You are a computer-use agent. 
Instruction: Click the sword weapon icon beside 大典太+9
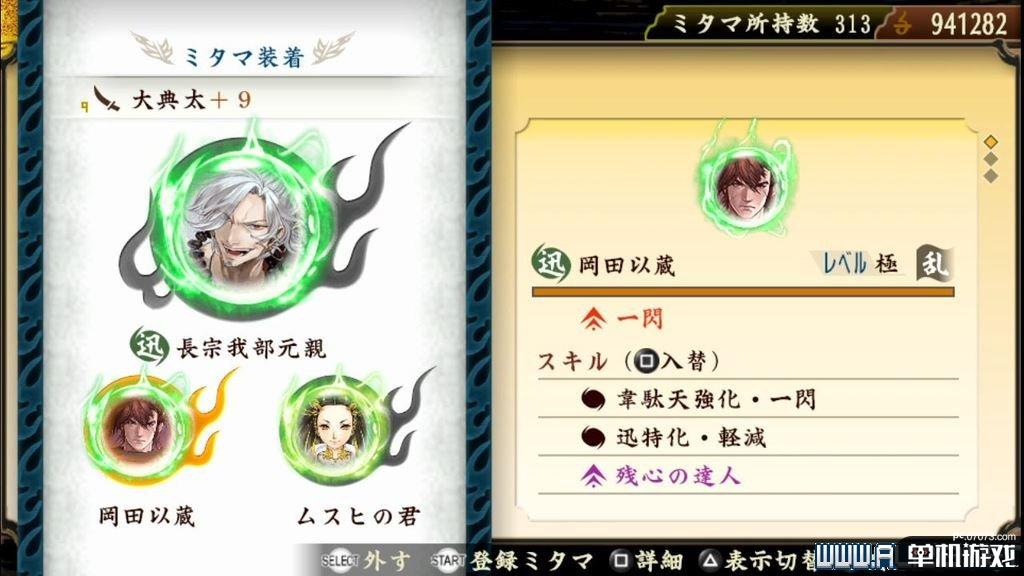pyautogui.click(x=106, y=99)
